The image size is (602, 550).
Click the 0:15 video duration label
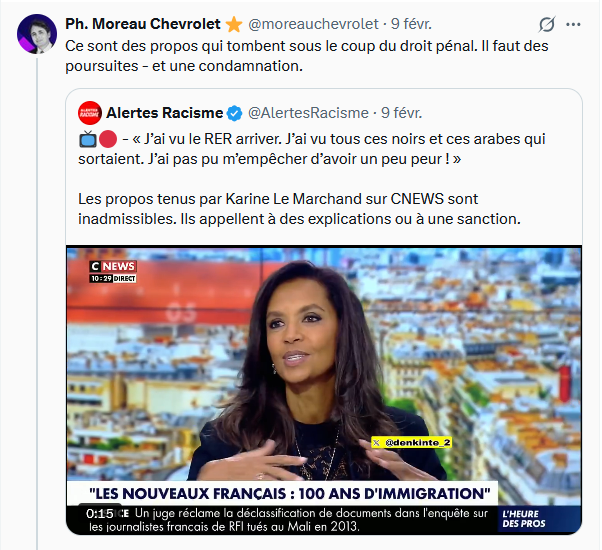pos(100,514)
